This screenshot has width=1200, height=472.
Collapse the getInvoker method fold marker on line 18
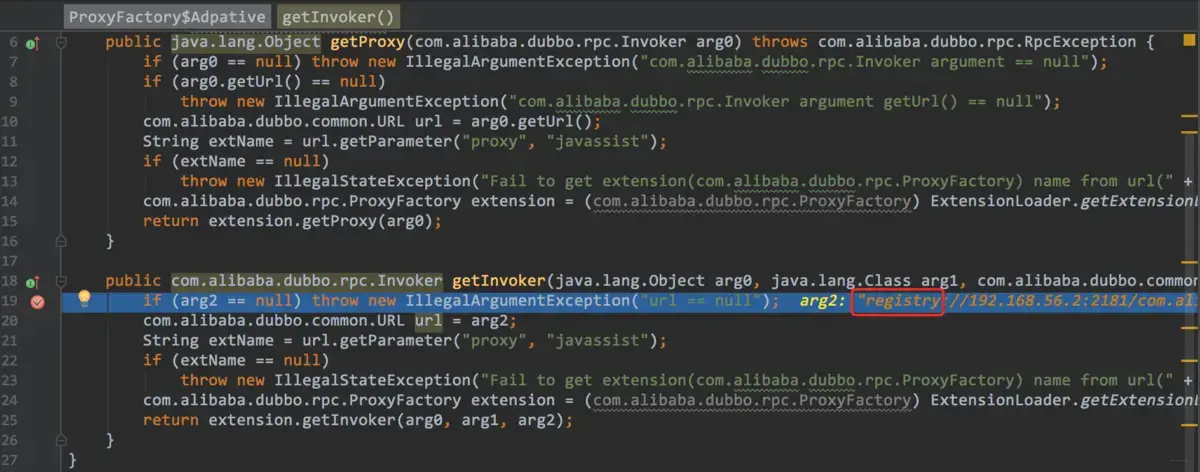[x=61, y=284]
